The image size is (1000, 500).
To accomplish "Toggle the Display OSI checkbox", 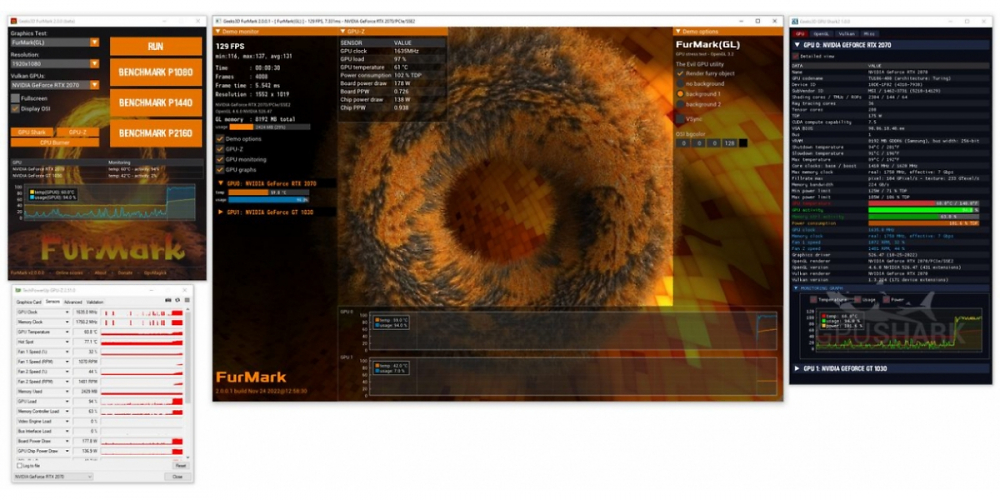I will point(15,109).
